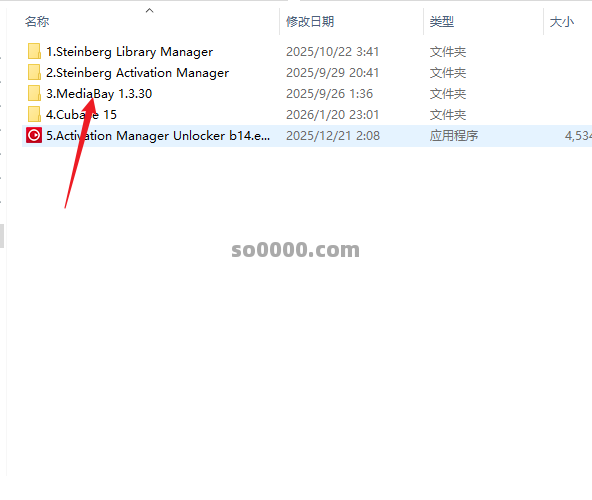Toggle the sort direction arrow above 名称
The width and height of the screenshot is (592, 500).
pos(150,11)
